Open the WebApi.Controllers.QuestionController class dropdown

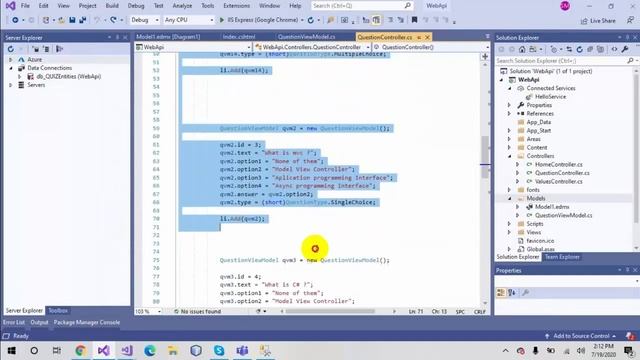pos(312,47)
